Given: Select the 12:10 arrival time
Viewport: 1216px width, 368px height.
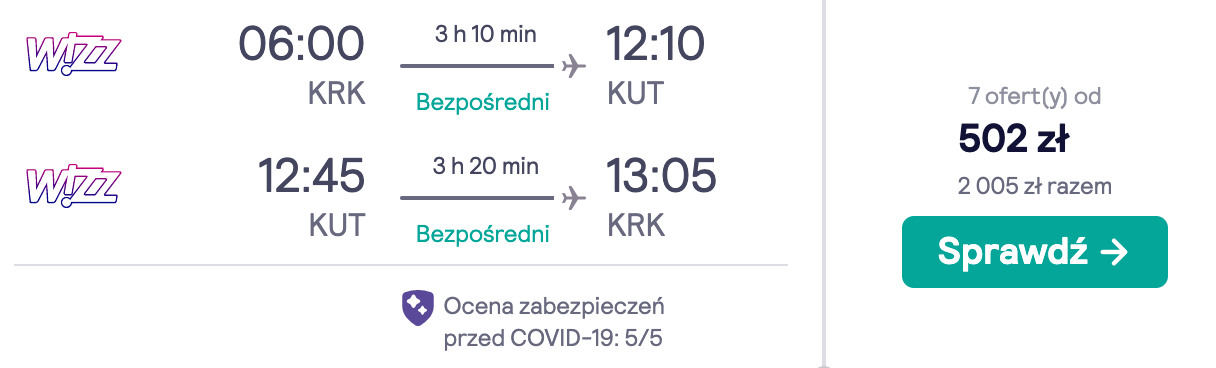Looking at the screenshot, I should (656, 44).
